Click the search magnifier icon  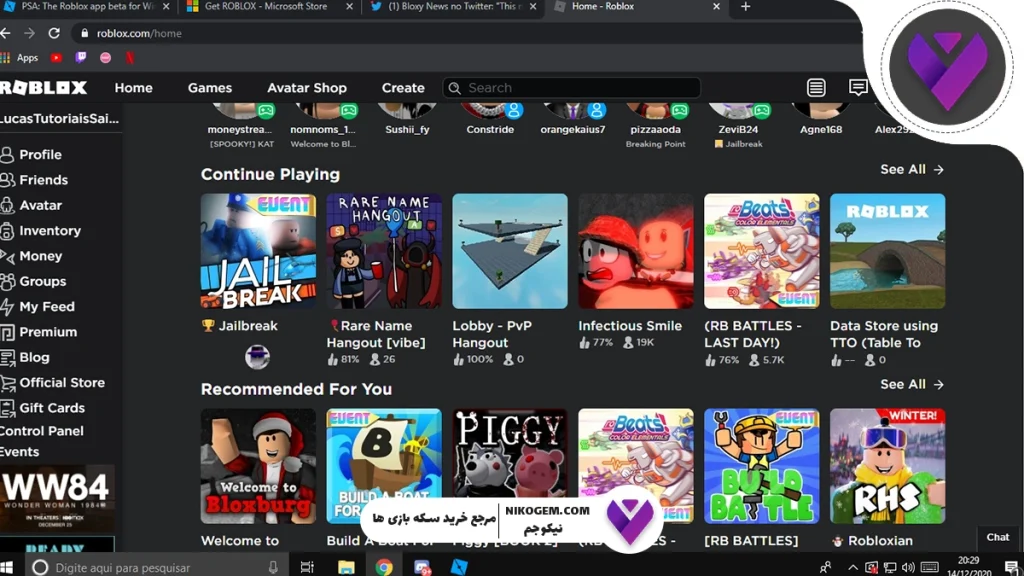point(455,88)
